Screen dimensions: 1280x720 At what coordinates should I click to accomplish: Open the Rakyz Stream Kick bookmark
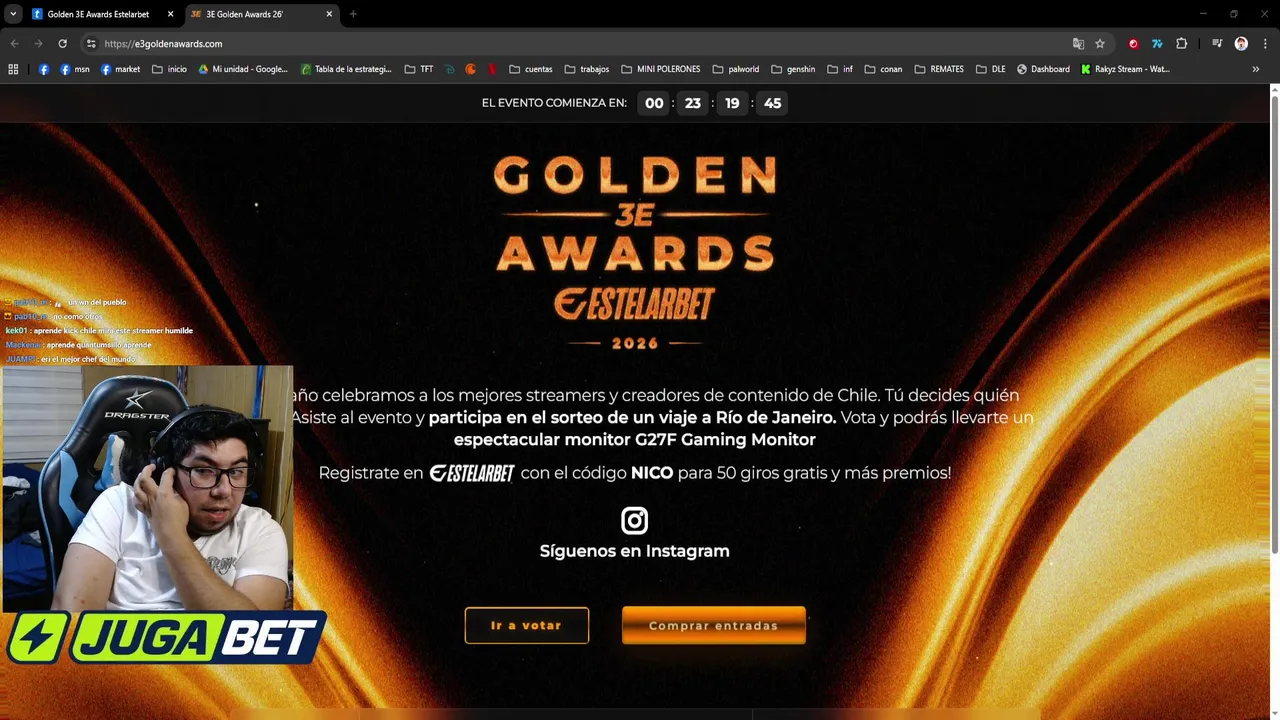(x=1125, y=69)
